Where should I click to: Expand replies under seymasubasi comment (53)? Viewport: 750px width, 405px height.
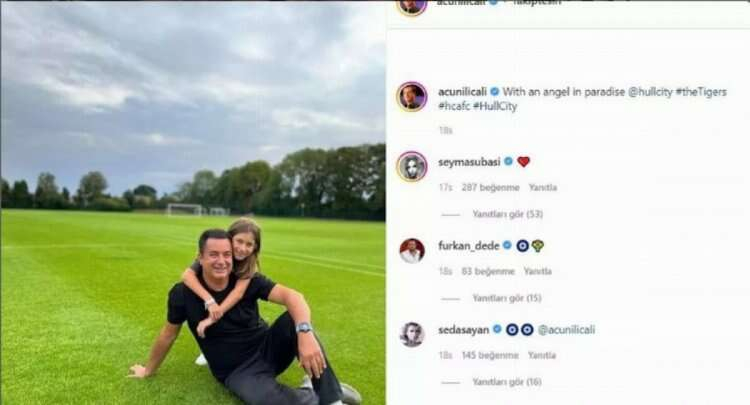pyautogui.click(x=507, y=214)
